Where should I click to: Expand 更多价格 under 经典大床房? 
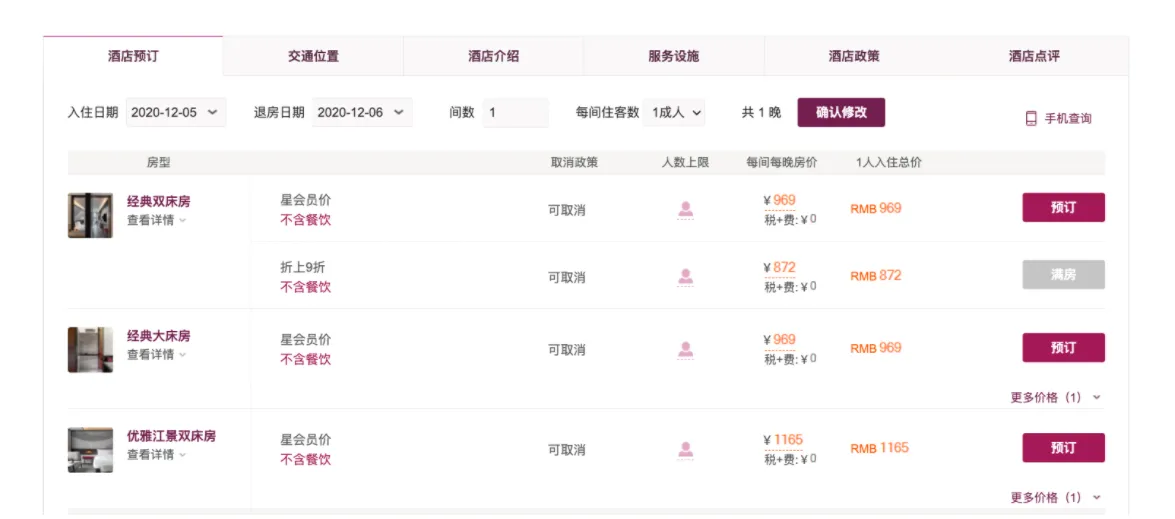pyautogui.click(x=1055, y=397)
